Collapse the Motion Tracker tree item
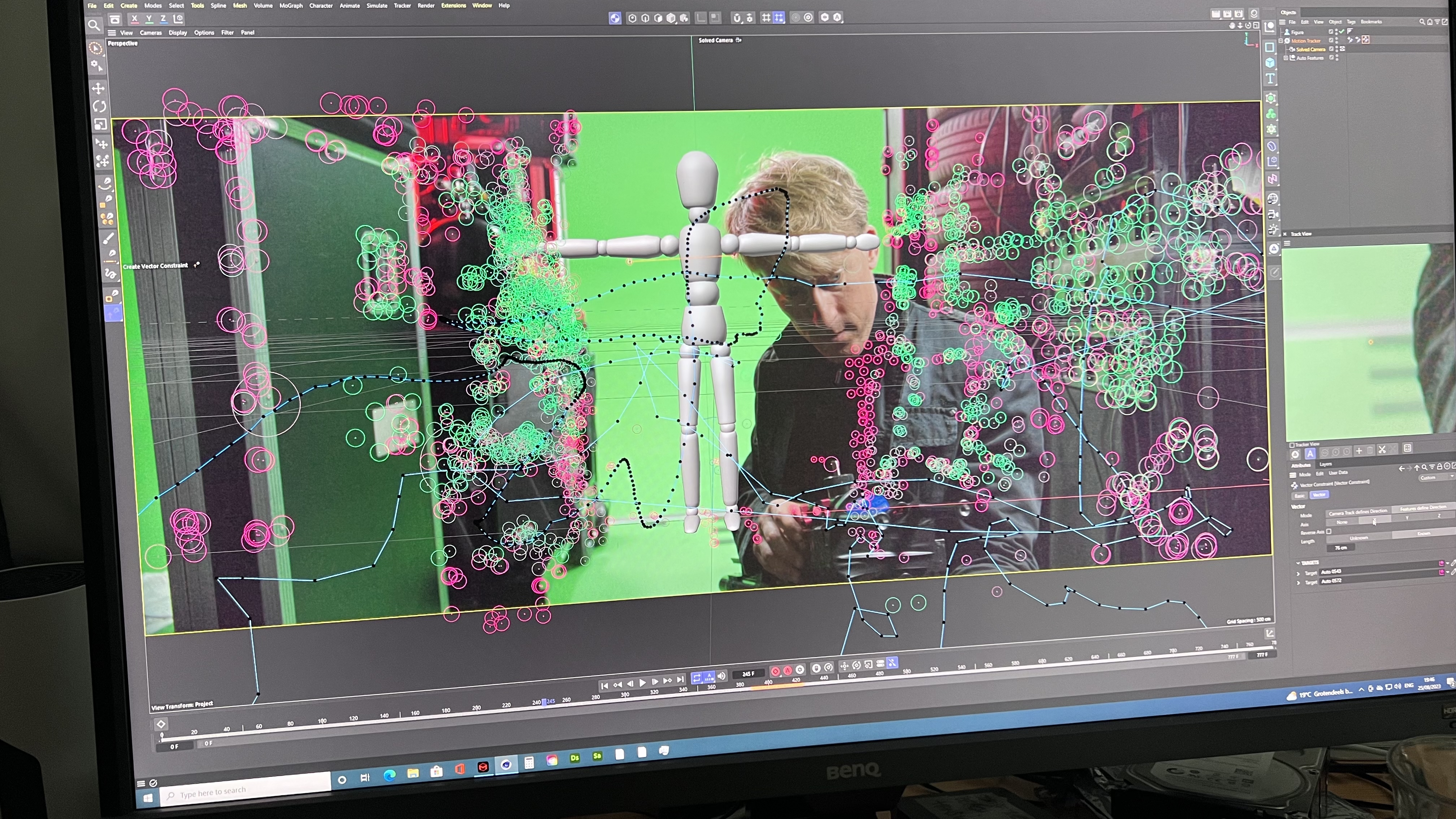Screen dimensions: 1456x819 tap(1281, 41)
